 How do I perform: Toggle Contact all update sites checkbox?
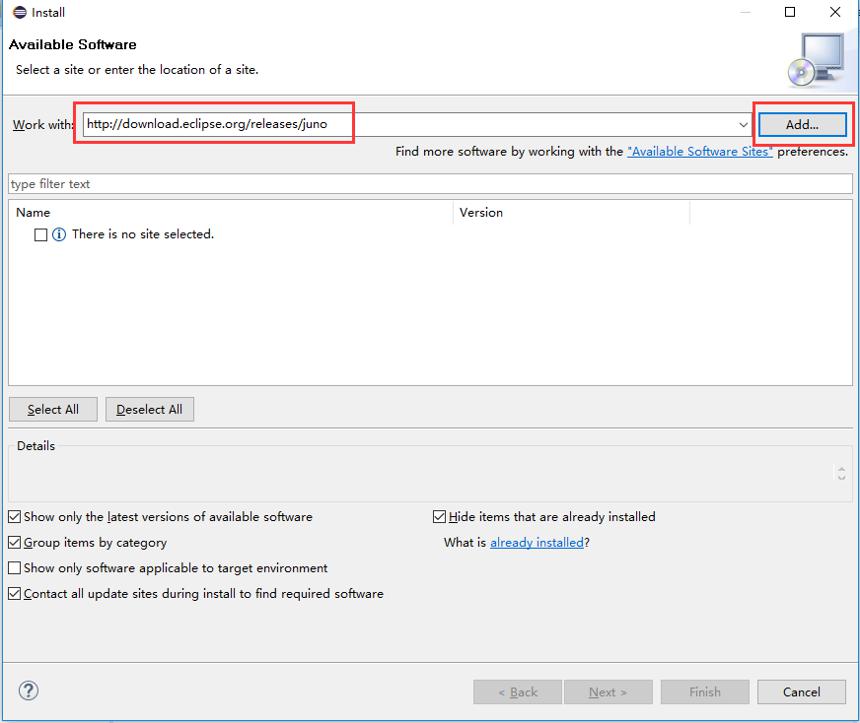(15, 594)
